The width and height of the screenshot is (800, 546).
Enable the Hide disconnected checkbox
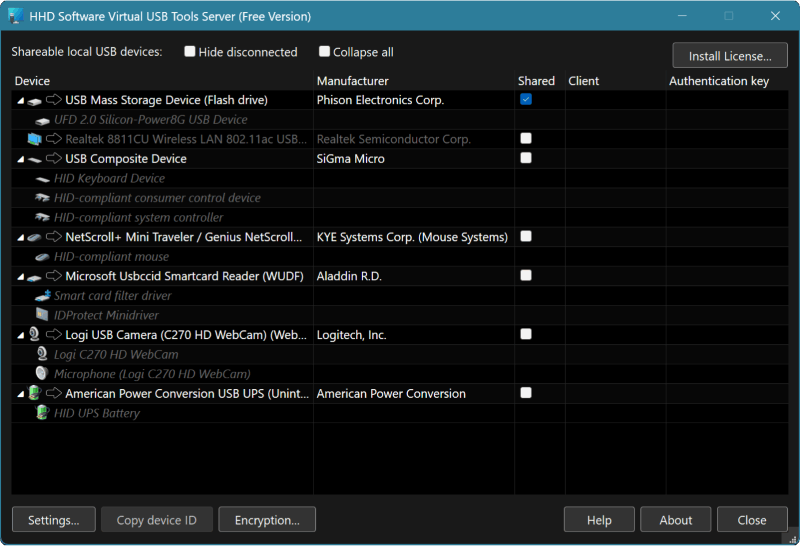tap(190, 52)
